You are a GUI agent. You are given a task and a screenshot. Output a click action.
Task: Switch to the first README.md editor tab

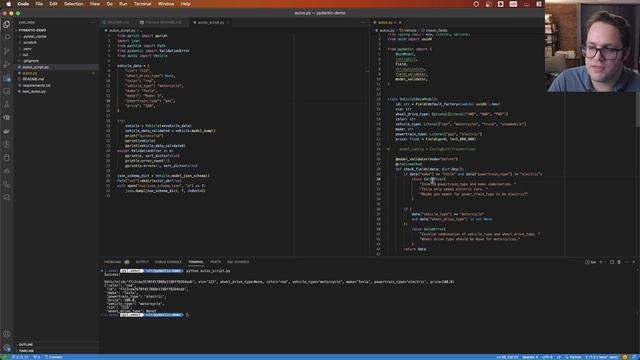click(118, 22)
